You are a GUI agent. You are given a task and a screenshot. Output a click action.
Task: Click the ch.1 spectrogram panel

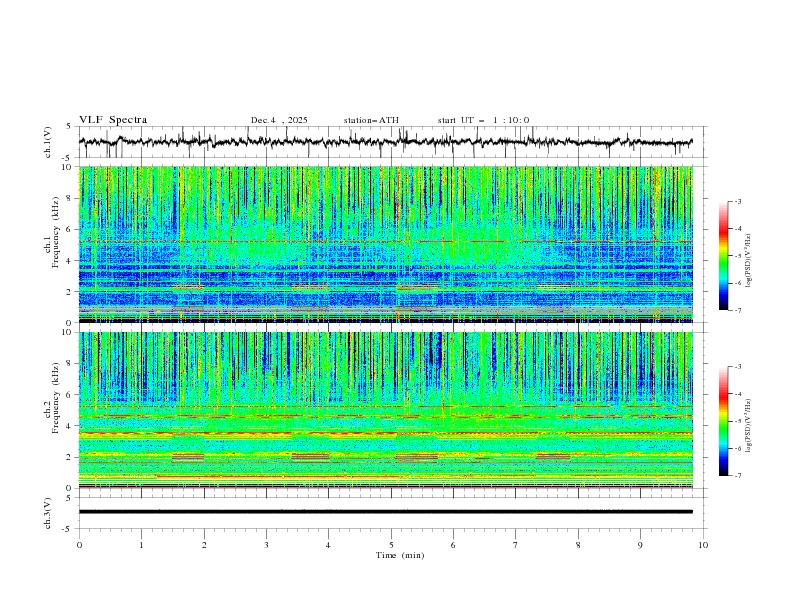386,244
